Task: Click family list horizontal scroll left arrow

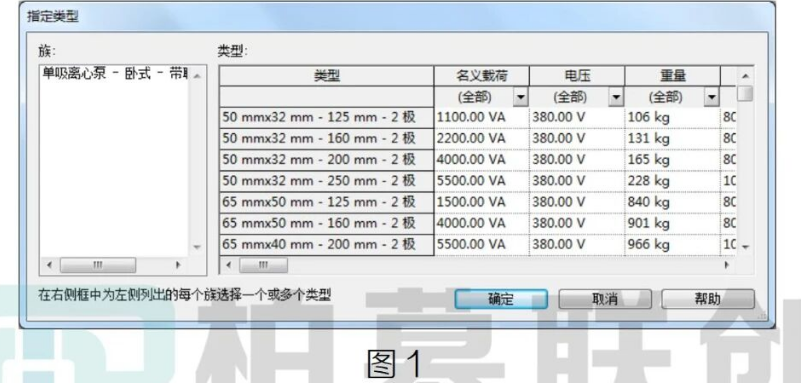Action: pyautogui.click(x=49, y=266)
